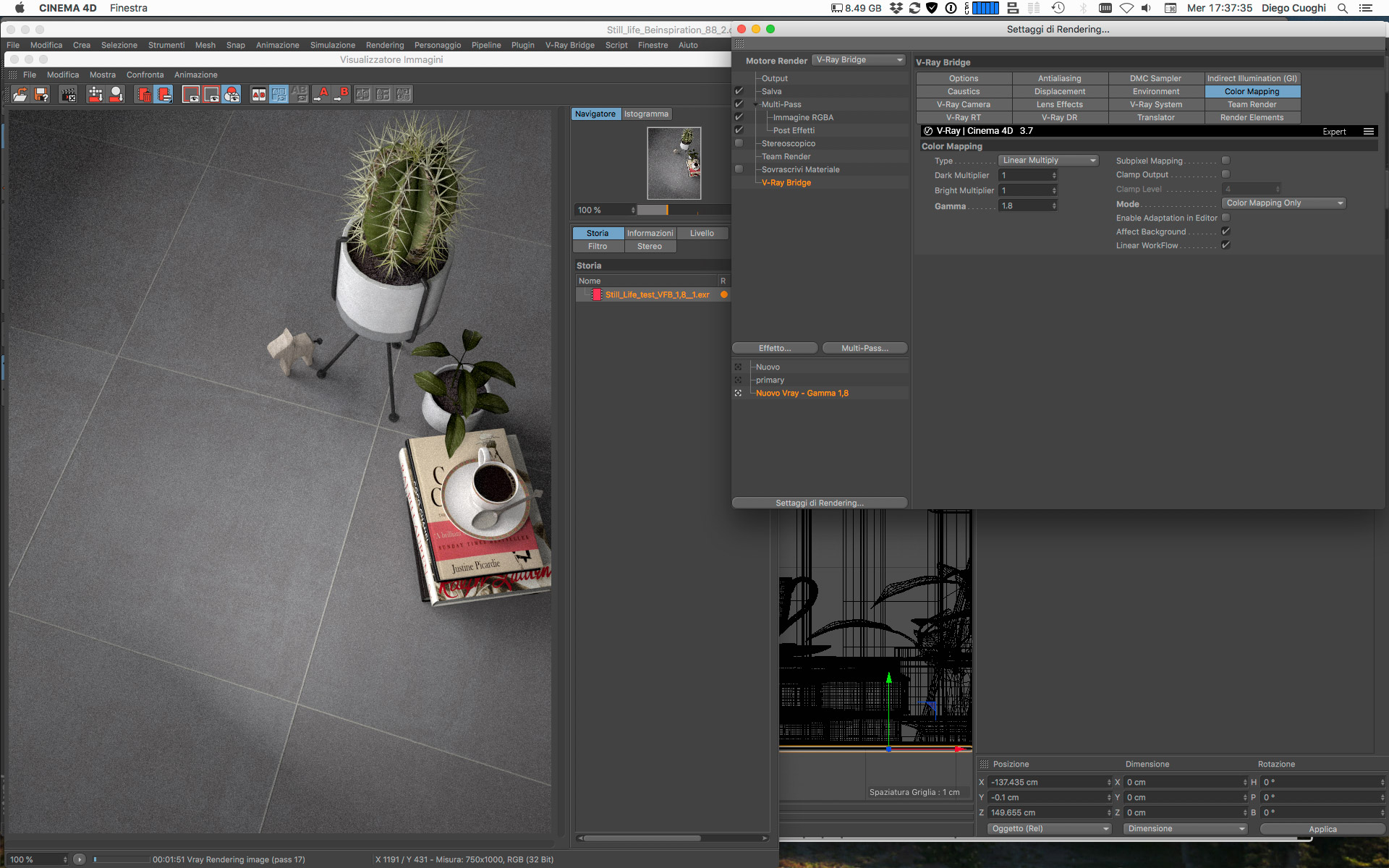The image size is (1389, 868).
Task: Click the Multi-Pass... button
Action: coord(865,349)
